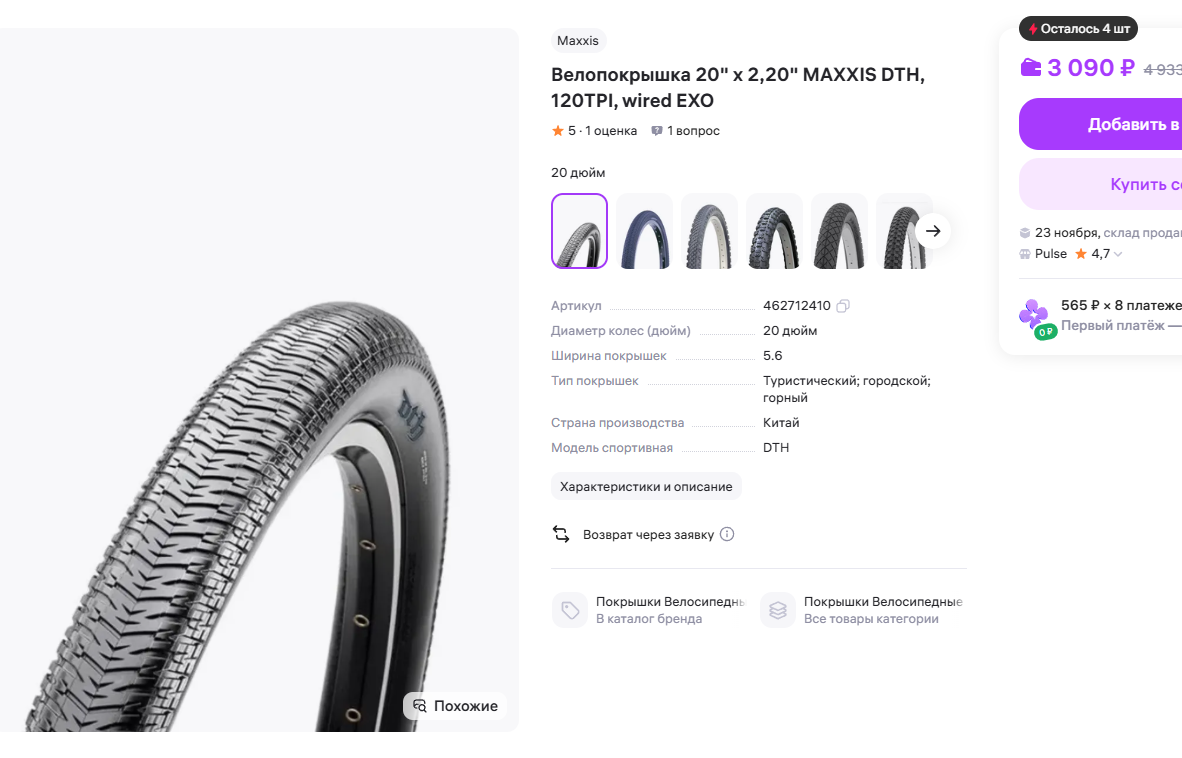Click the lightning icon in "Осталось 4 шт" badge

[1031, 28]
